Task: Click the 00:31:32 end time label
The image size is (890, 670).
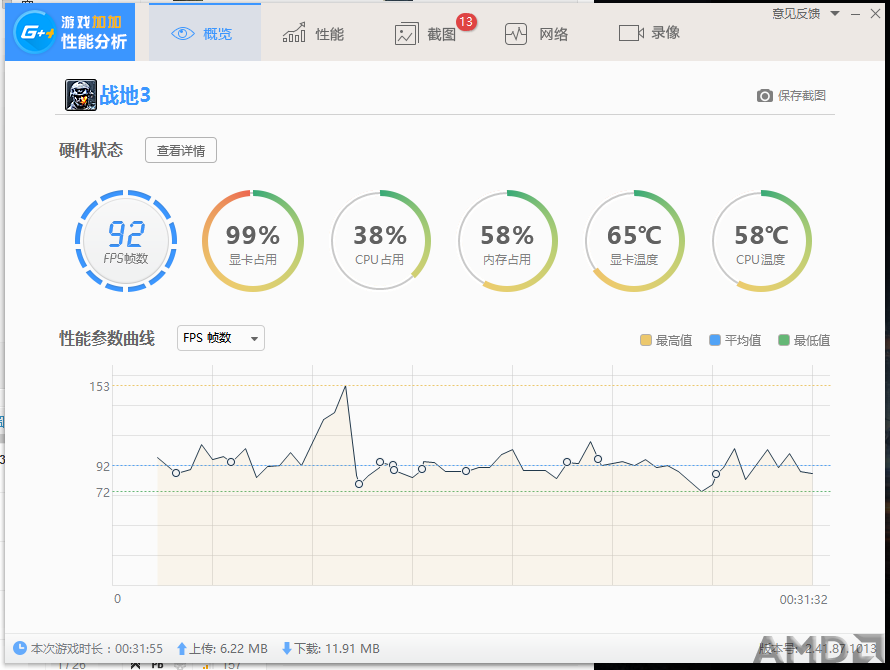Action: point(803,600)
